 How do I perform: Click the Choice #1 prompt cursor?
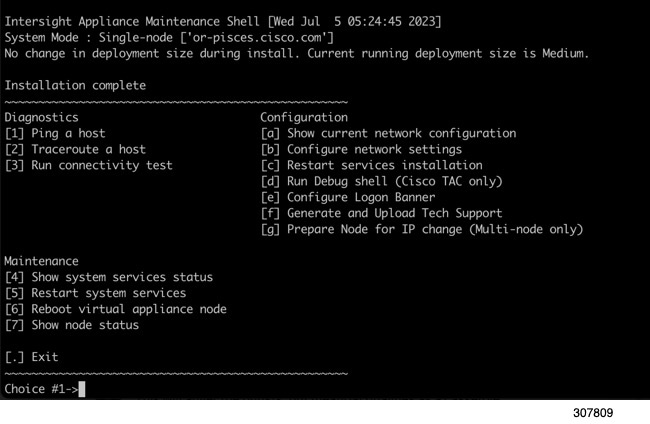pyautogui.click(x=82, y=389)
